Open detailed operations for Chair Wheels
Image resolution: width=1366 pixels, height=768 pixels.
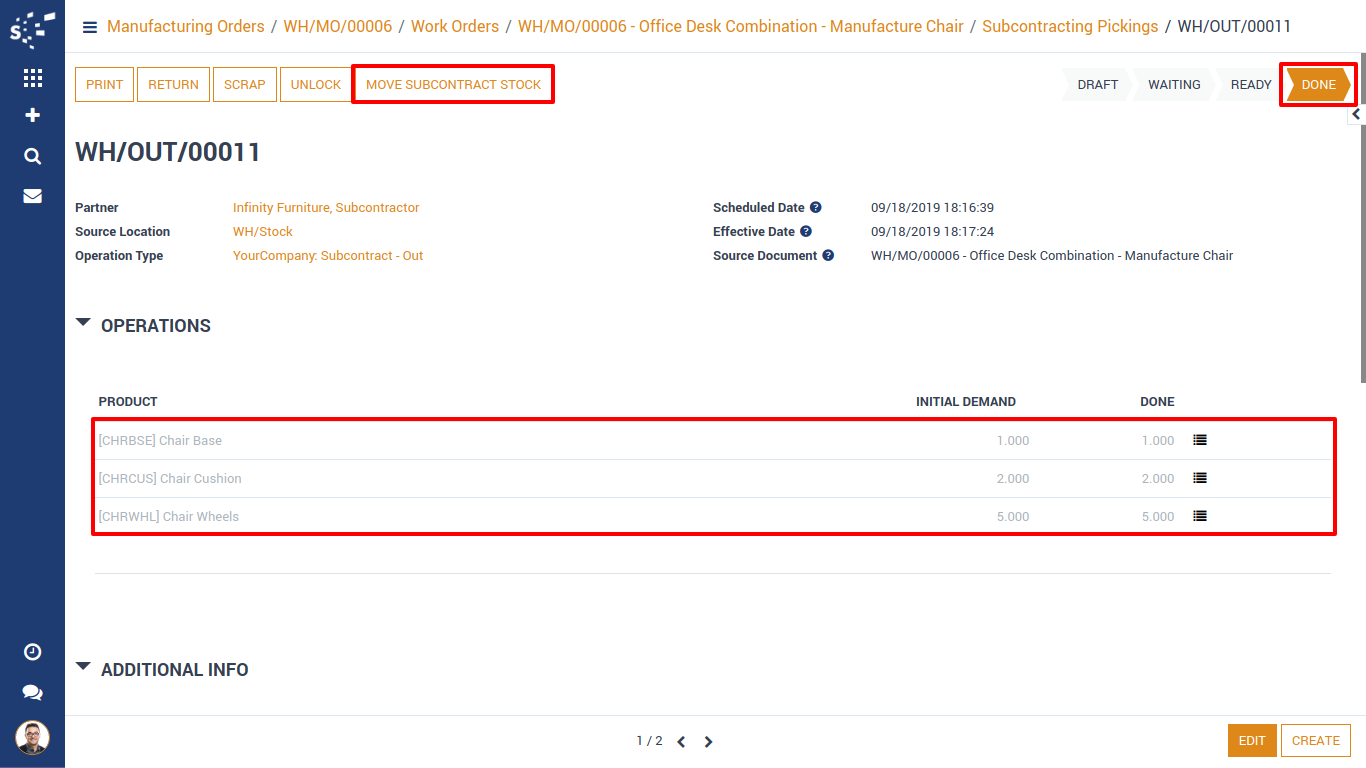1200,516
